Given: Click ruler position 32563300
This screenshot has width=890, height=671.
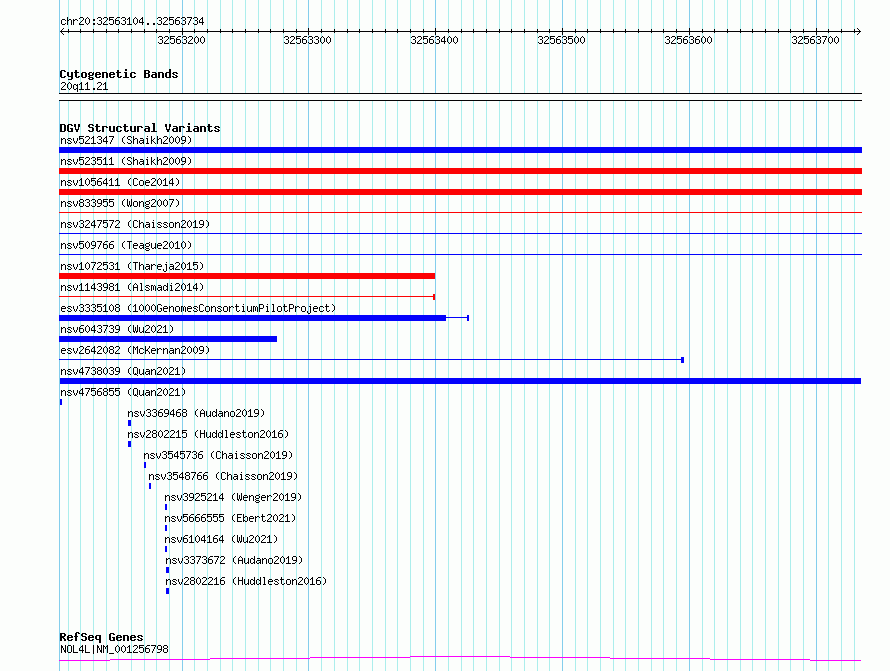Looking at the screenshot, I should (x=307, y=40).
